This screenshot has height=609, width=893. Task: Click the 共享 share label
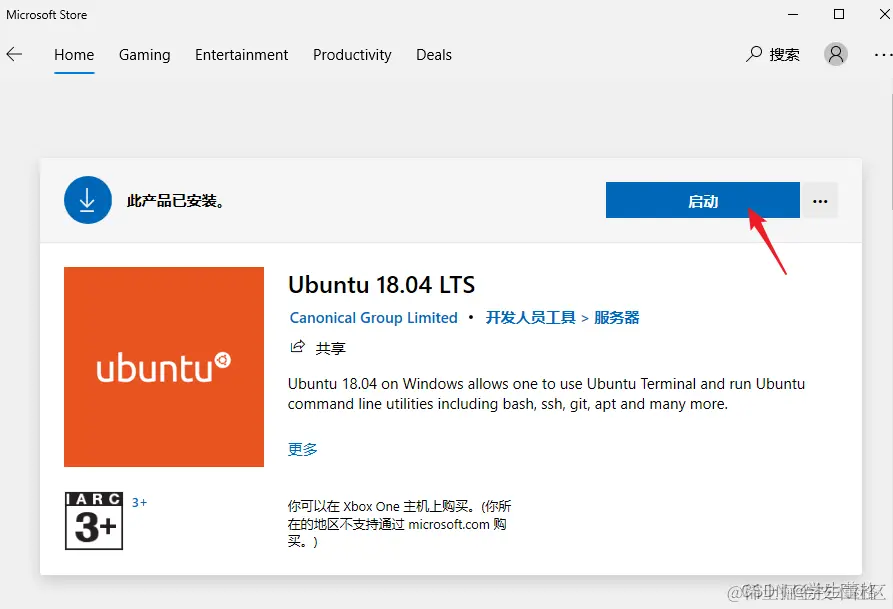click(331, 348)
